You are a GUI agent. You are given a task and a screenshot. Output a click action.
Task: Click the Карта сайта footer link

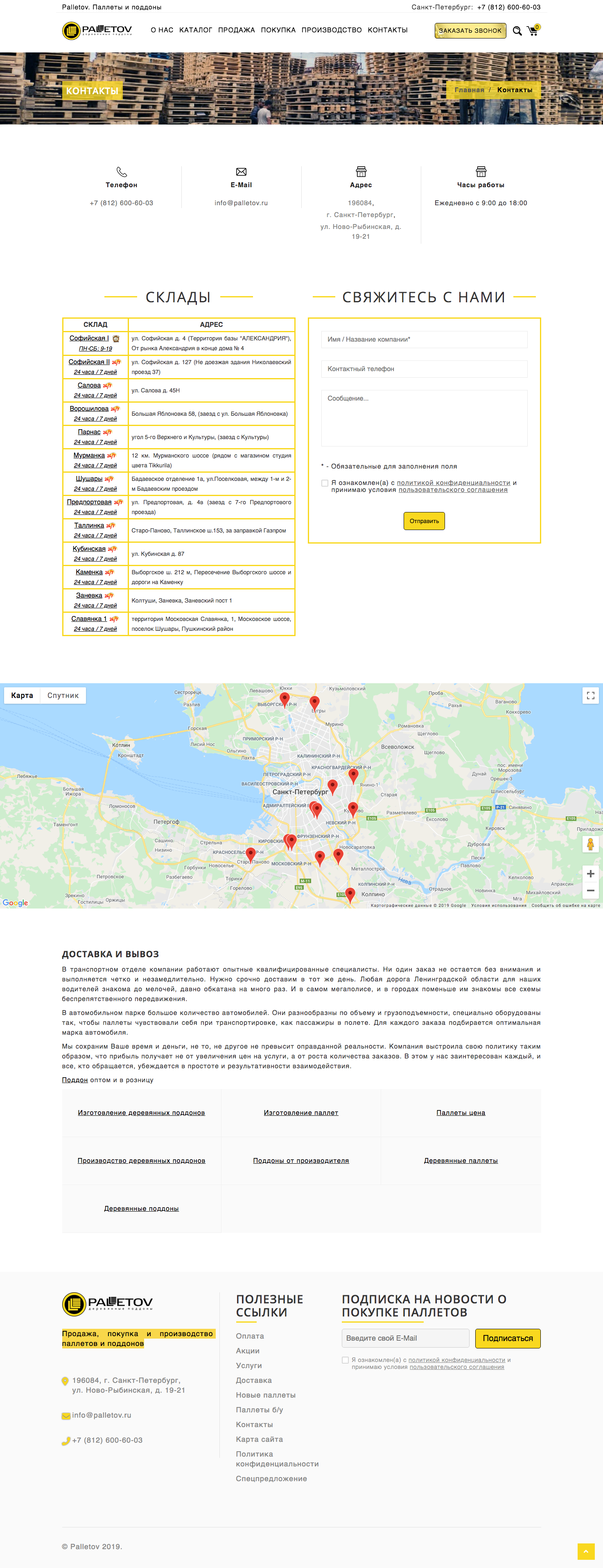pyautogui.click(x=259, y=1439)
